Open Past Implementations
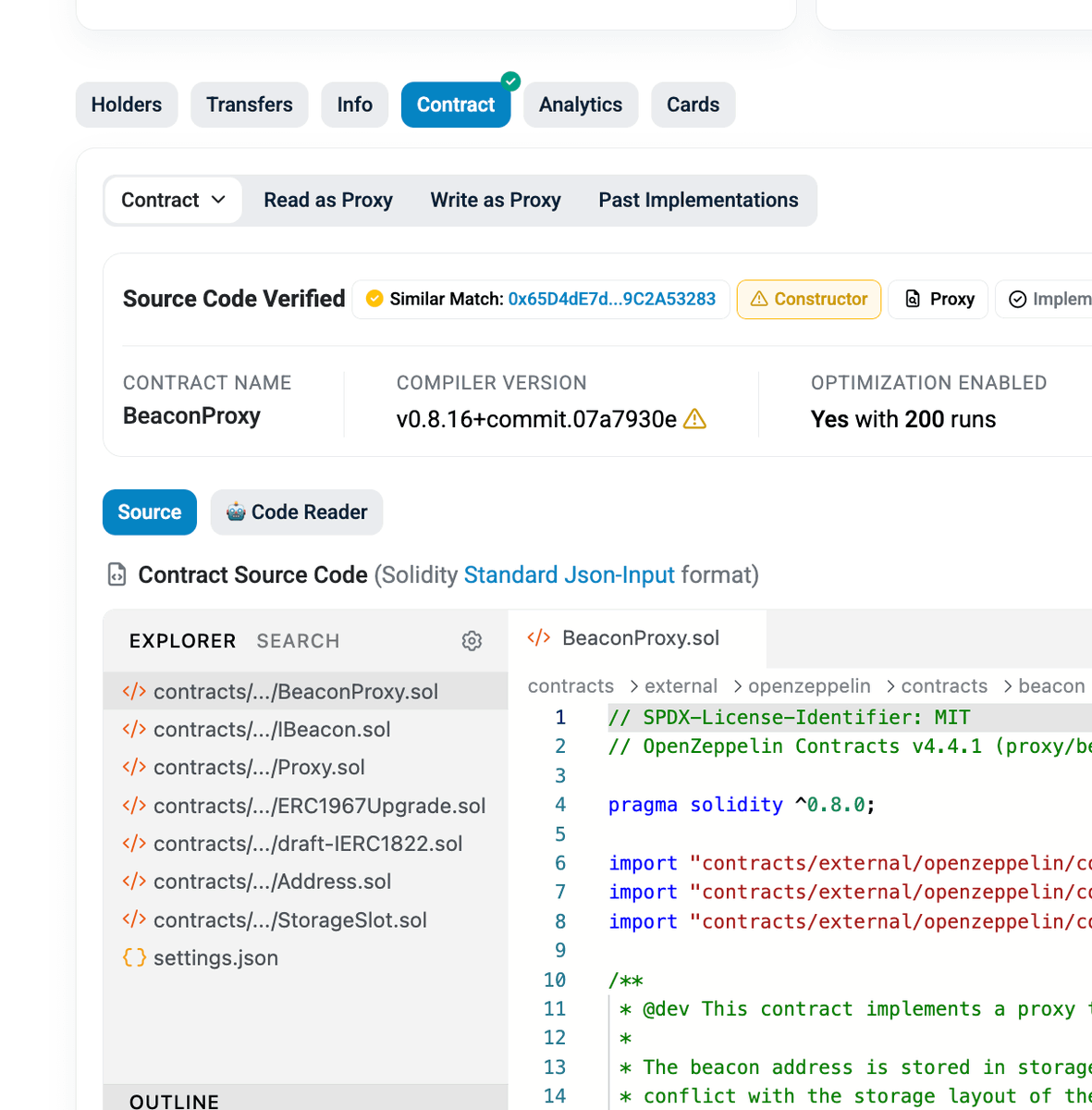This screenshot has width=1092, height=1110. coord(698,201)
